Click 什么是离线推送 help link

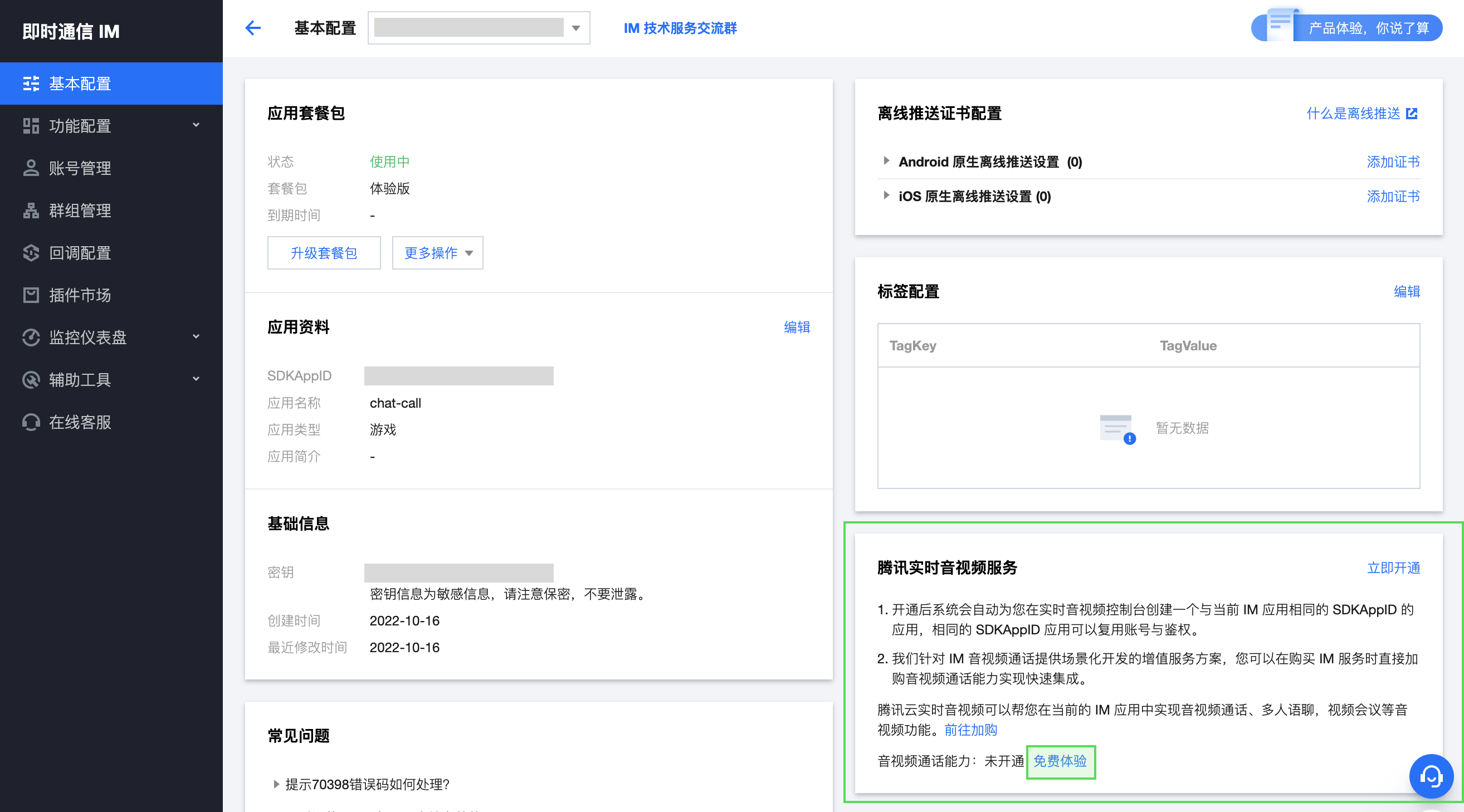(1353, 114)
